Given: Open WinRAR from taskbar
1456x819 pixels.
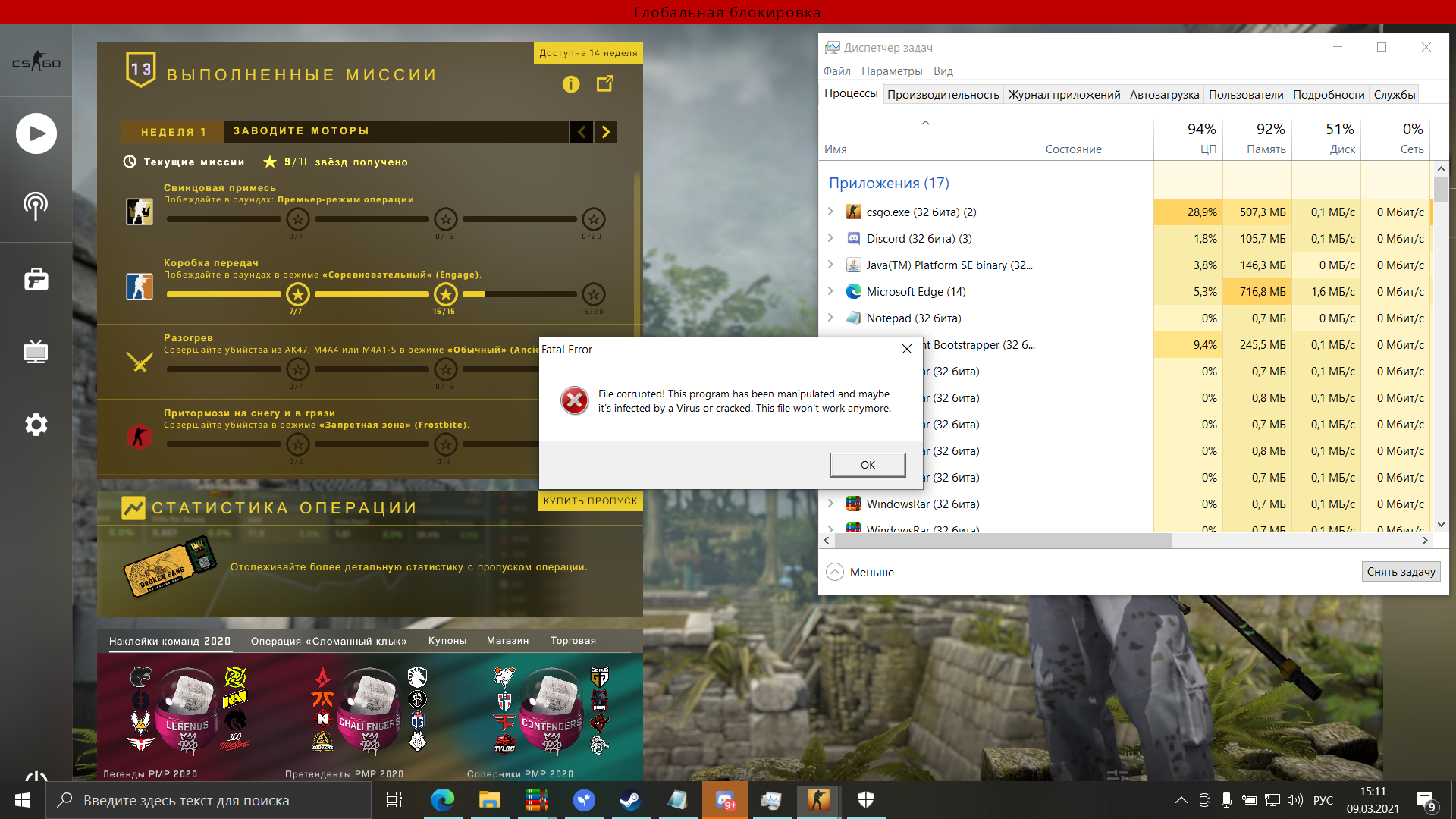Looking at the screenshot, I should pyautogui.click(x=537, y=800).
